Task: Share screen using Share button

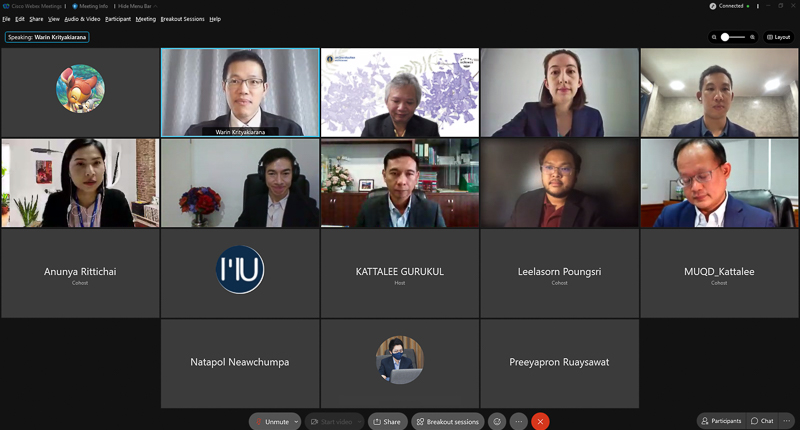Action: [387, 422]
